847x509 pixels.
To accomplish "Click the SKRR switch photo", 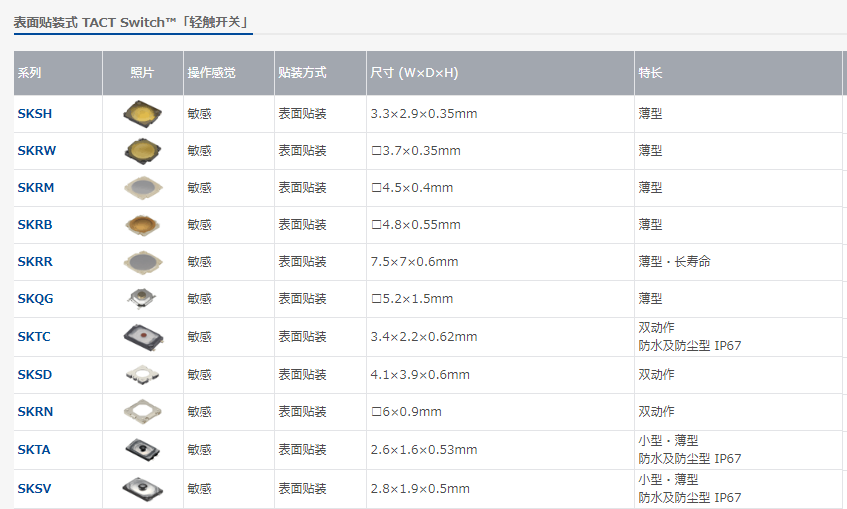I will point(142,262).
